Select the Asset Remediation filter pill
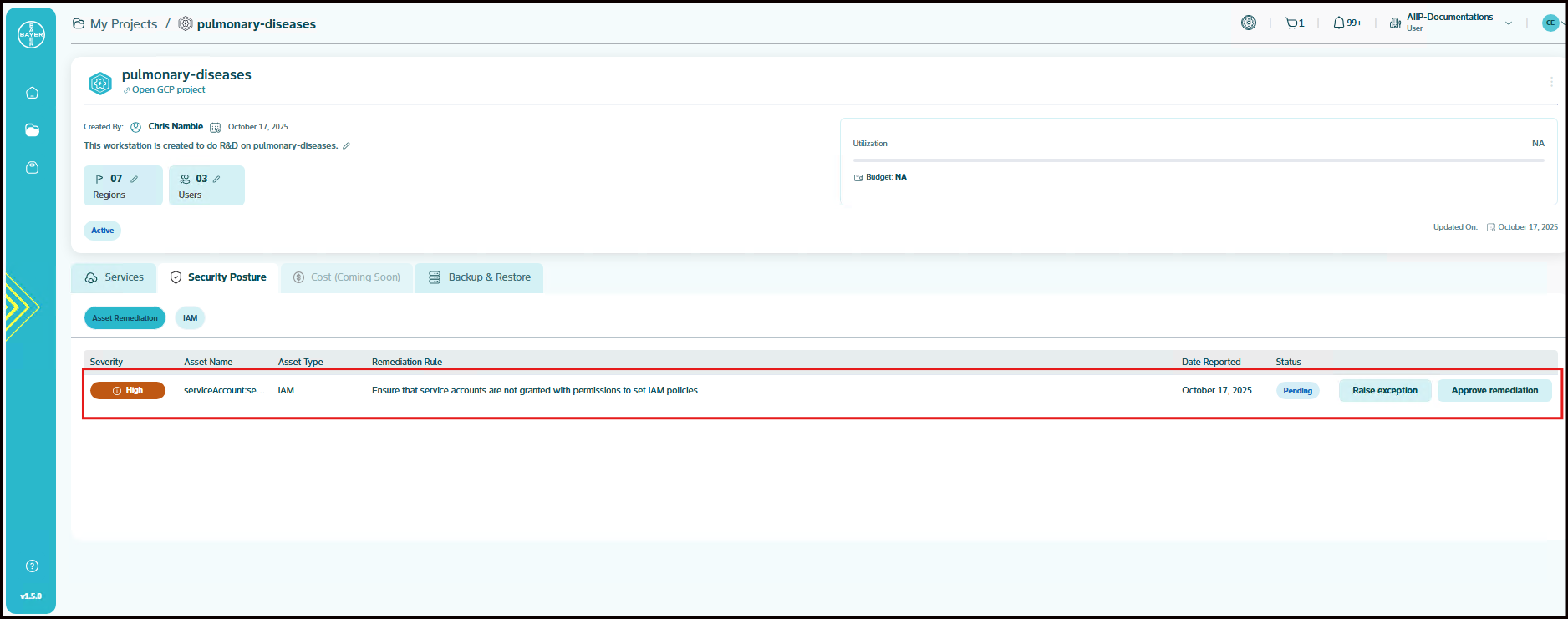Viewport: 1568px width, 619px height. 125,318
